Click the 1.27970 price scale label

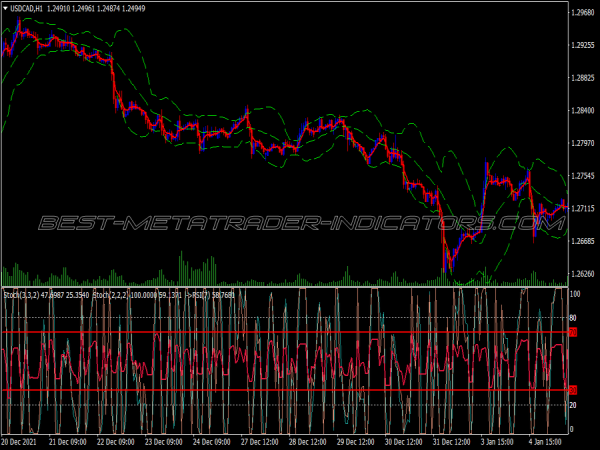[x=582, y=143]
